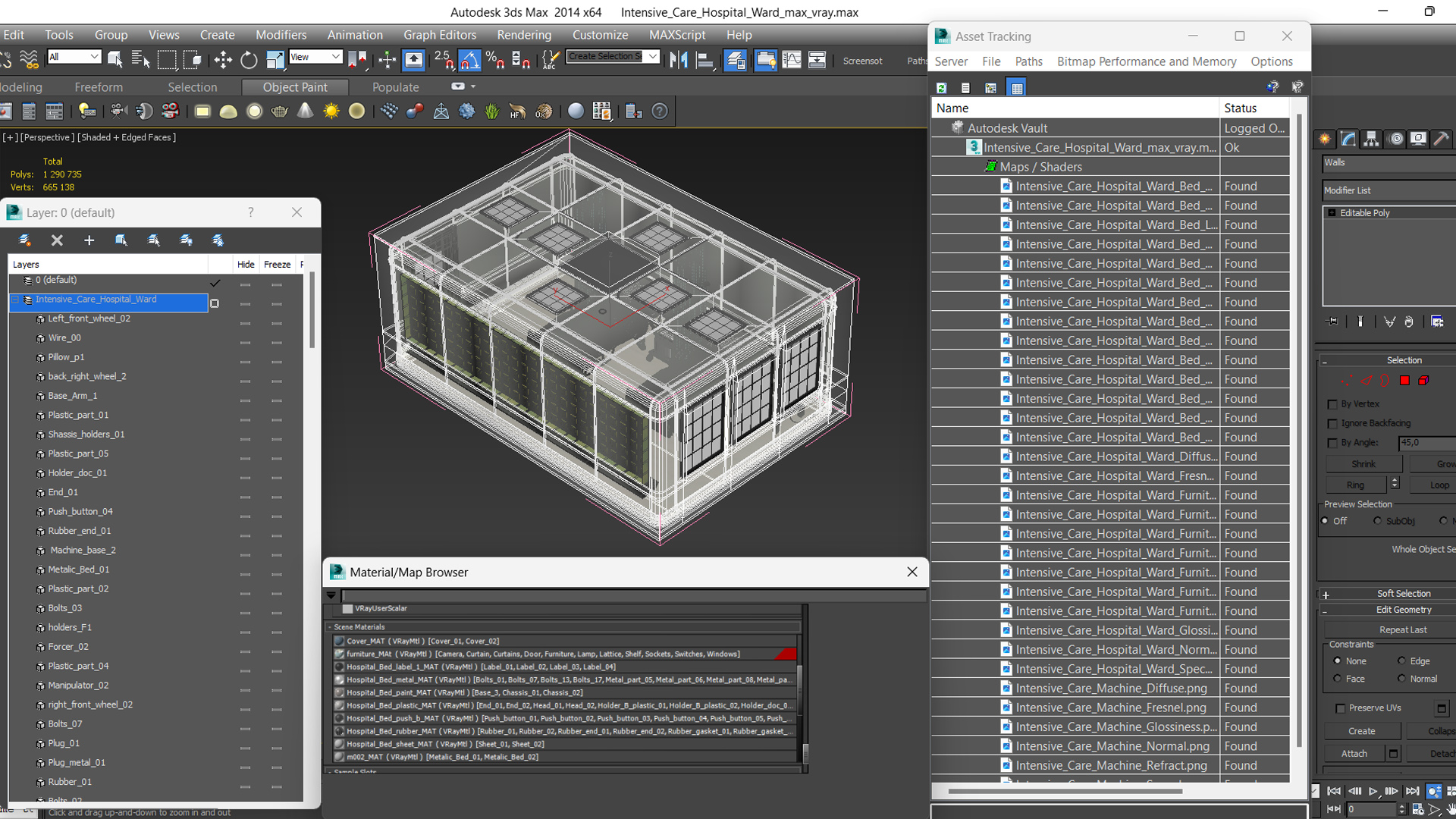Collapse the Selection rollout

1325,361
